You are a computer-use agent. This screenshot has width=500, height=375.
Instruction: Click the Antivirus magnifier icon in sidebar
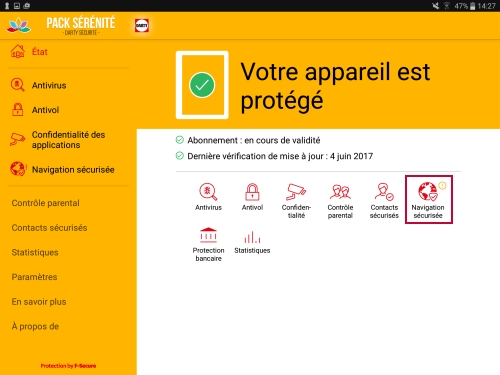tap(18, 85)
